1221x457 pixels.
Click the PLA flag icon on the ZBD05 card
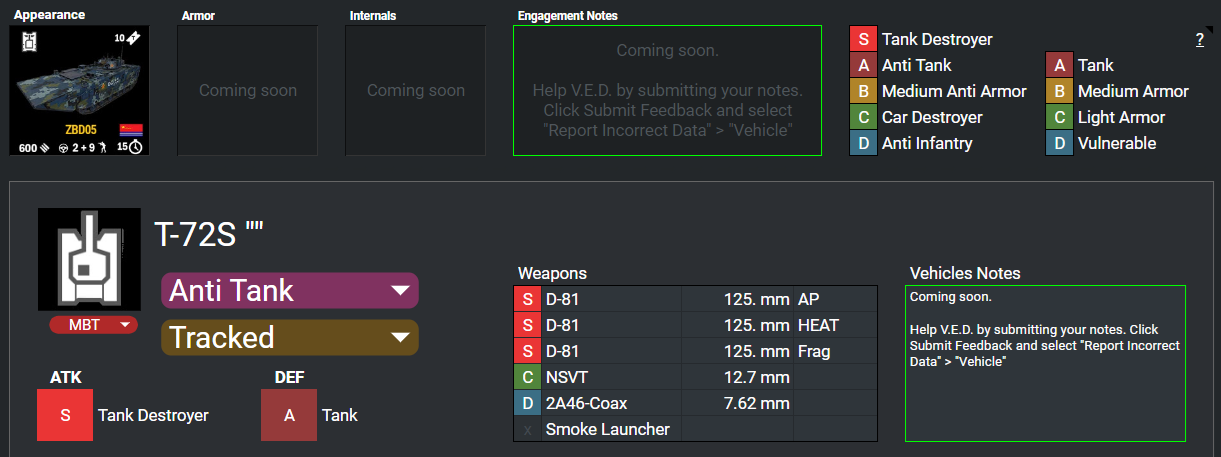131,129
